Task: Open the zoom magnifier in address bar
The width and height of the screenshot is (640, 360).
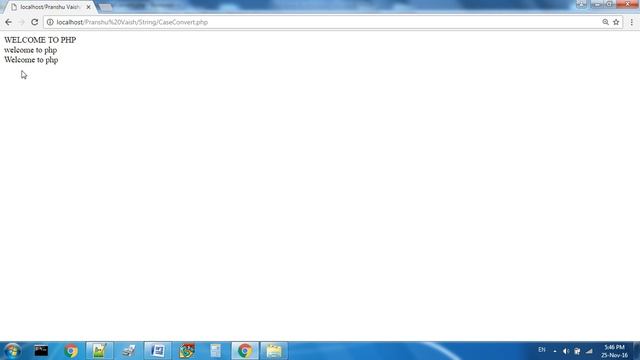Action: 605,22
